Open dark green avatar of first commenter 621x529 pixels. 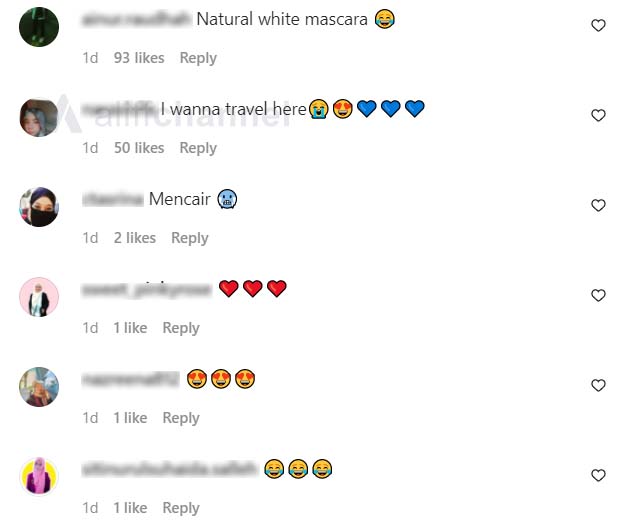point(39,27)
